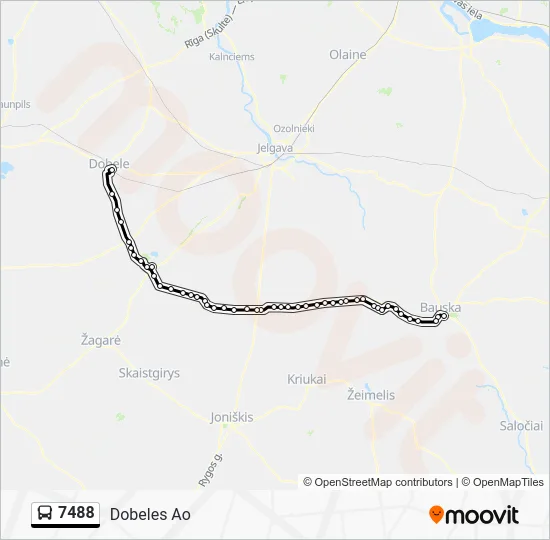Click the Ozolnieki label on map

(x=294, y=128)
